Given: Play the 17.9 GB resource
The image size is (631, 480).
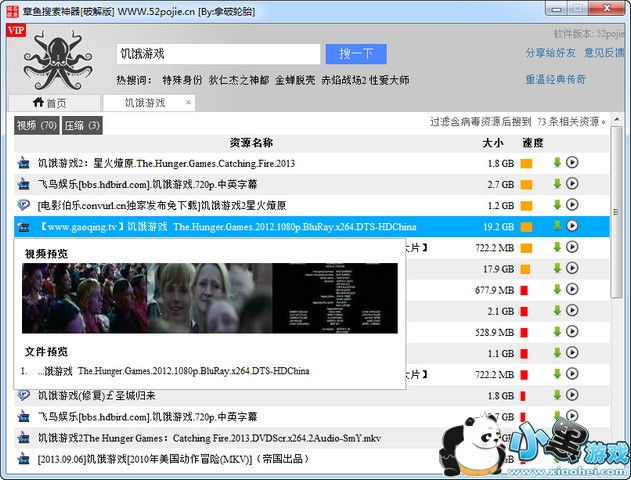Looking at the screenshot, I should (572, 268).
